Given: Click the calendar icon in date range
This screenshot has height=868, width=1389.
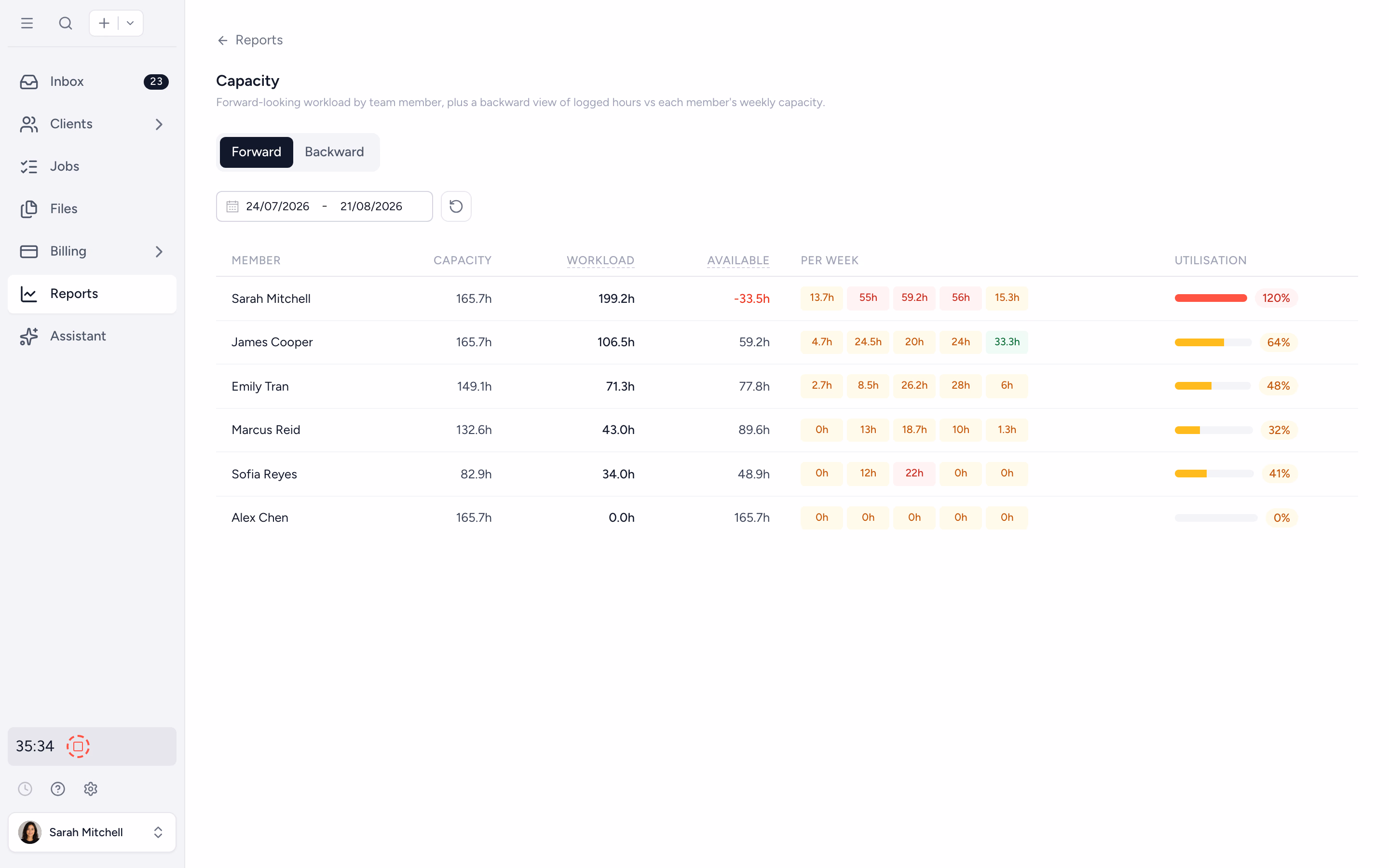Looking at the screenshot, I should [232, 206].
